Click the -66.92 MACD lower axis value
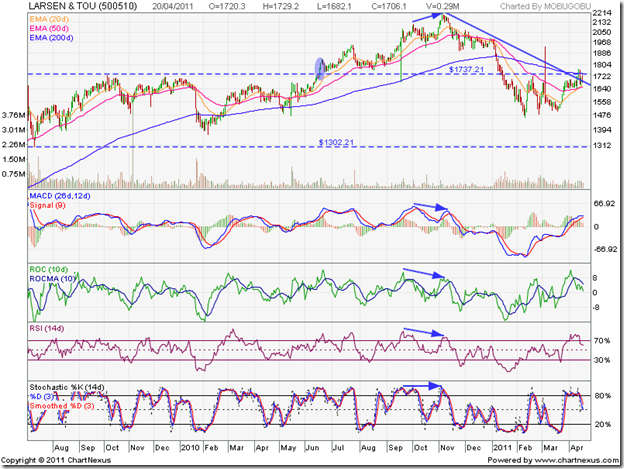 (605, 249)
